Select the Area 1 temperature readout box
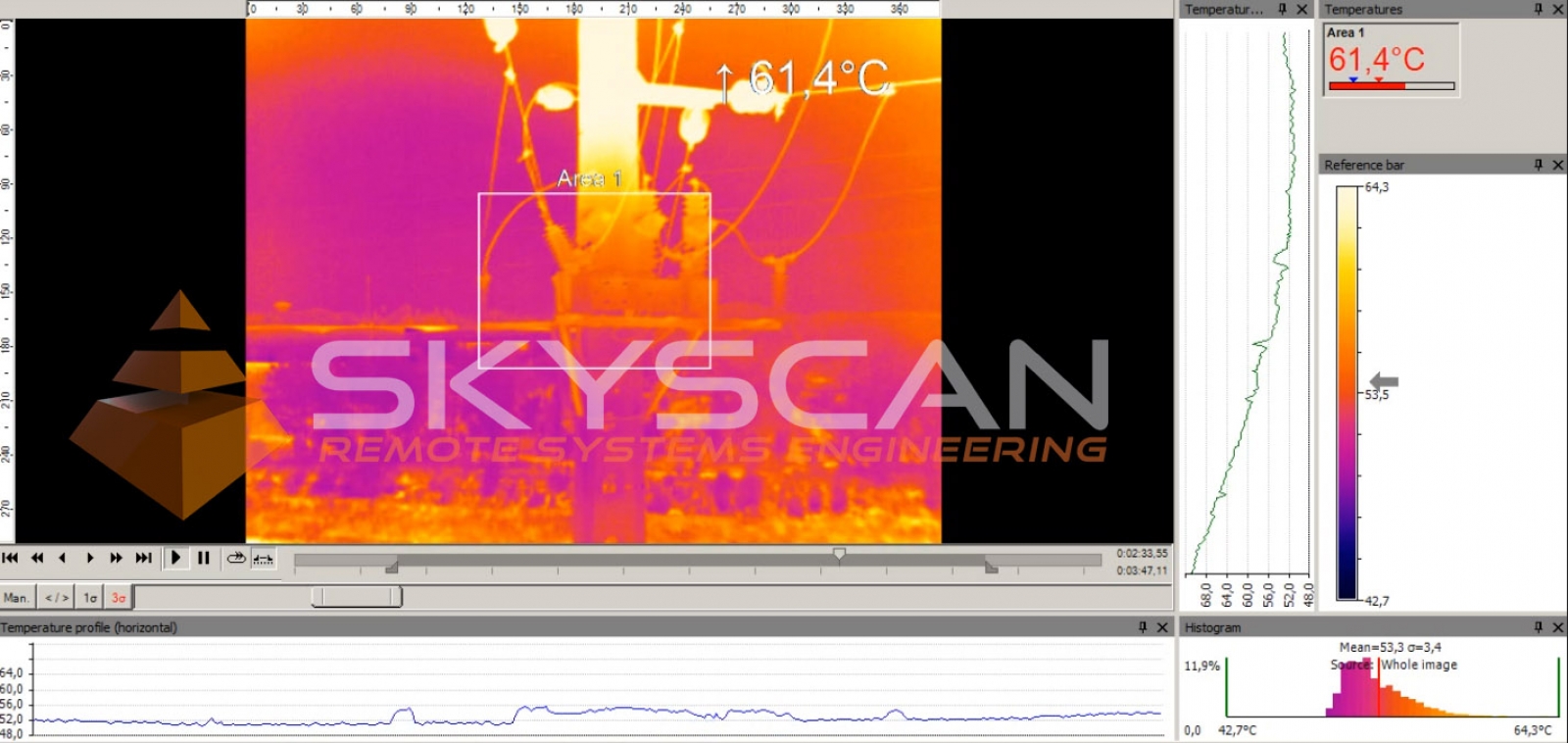 click(1391, 60)
